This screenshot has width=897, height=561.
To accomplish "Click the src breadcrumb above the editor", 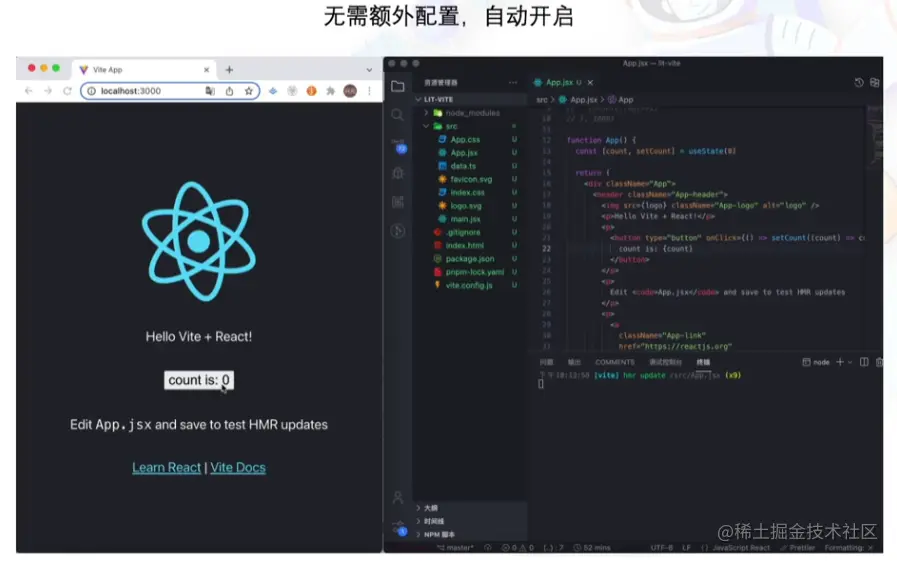I will 542,100.
